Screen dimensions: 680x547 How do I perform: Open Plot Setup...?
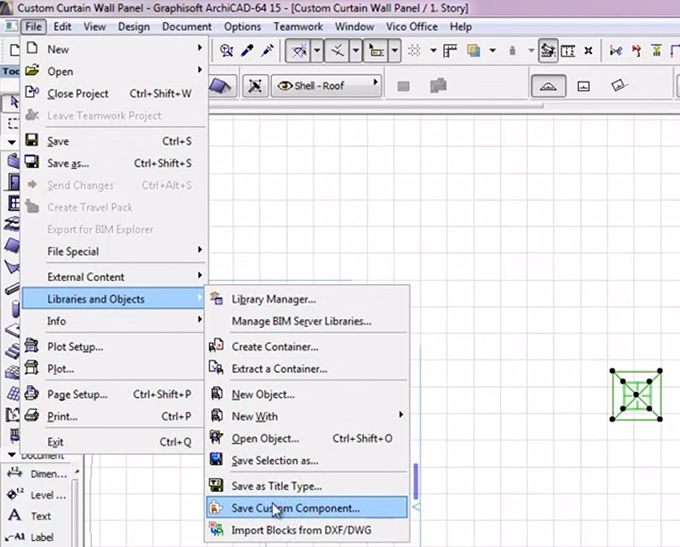(113, 347)
